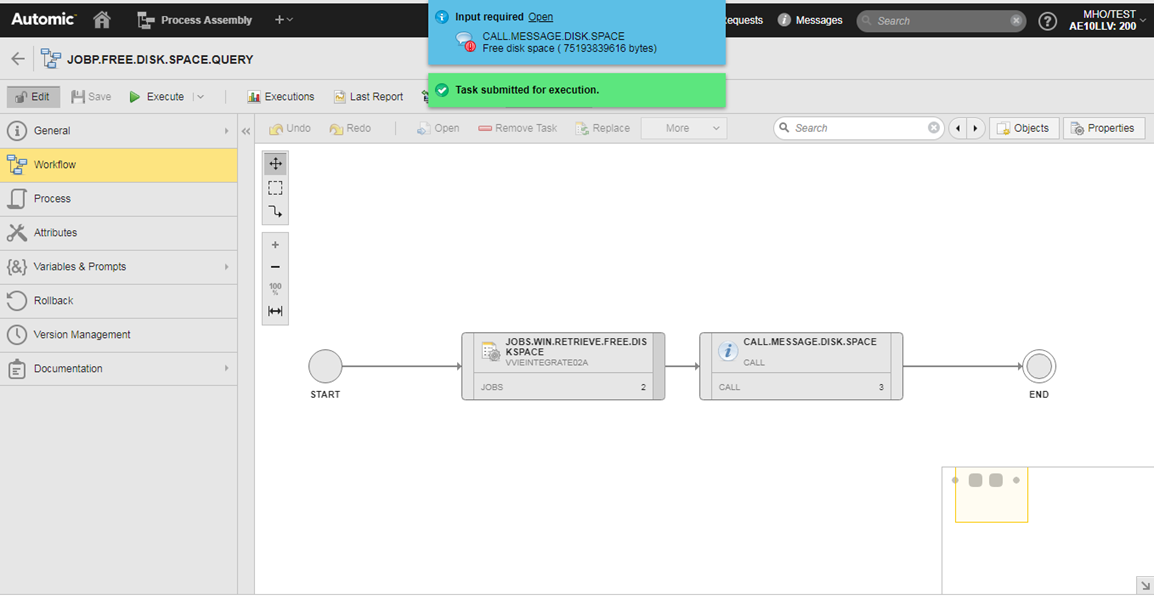Collapse the left sidebar panel
Viewport: 1154px width, 600px height.
pyautogui.click(x=246, y=131)
